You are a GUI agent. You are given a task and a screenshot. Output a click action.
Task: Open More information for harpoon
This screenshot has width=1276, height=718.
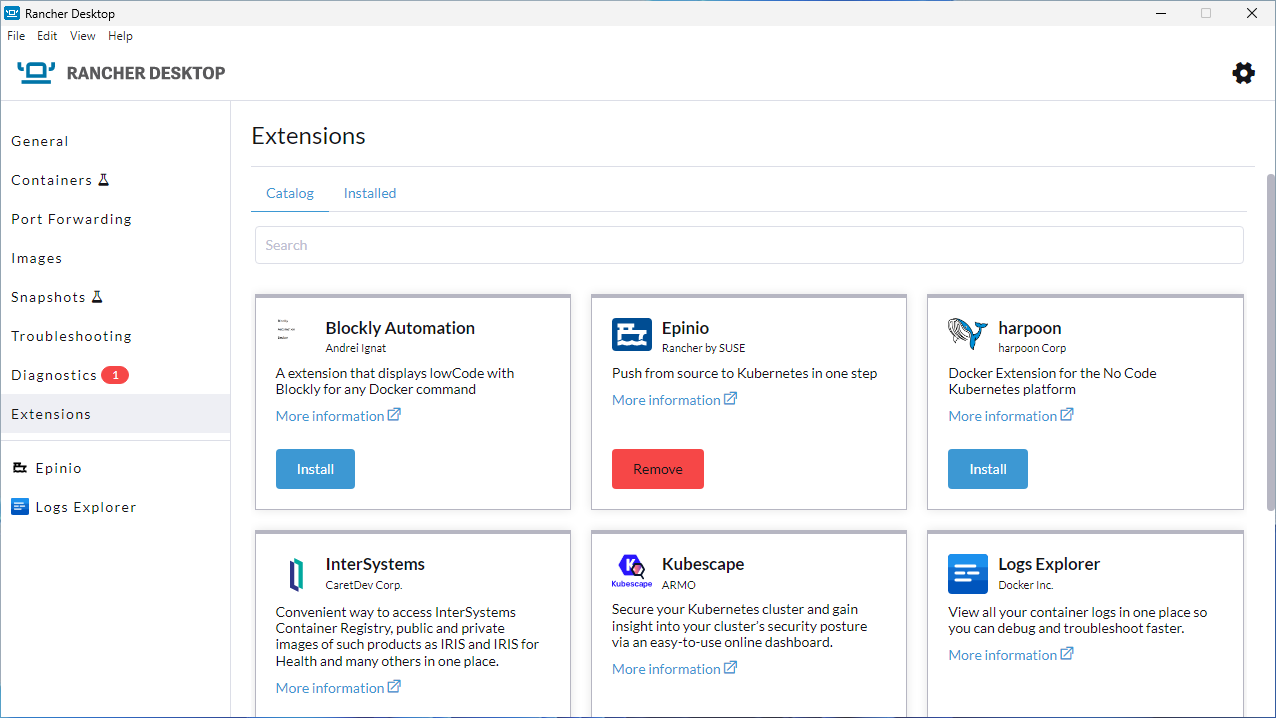1003,416
